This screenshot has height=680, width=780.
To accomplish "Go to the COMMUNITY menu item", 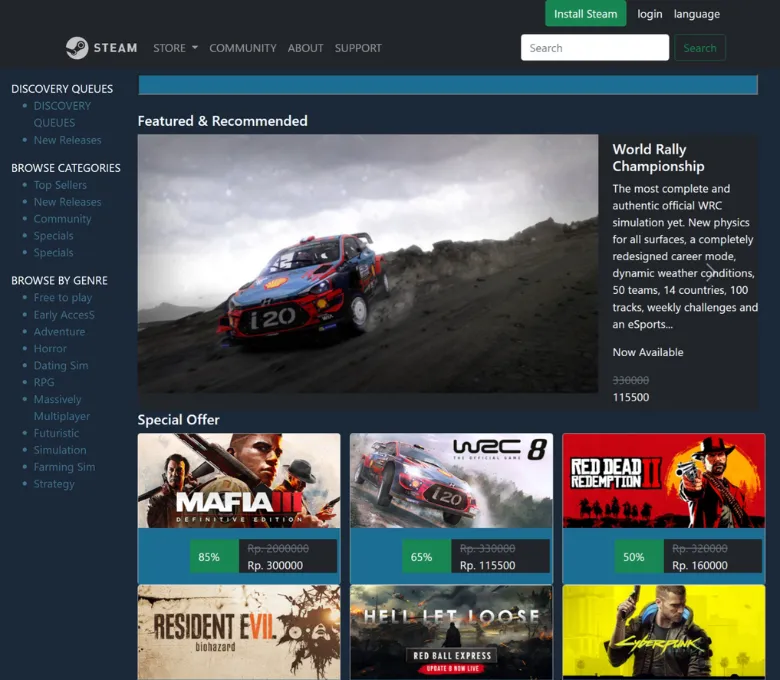I will click(x=243, y=48).
